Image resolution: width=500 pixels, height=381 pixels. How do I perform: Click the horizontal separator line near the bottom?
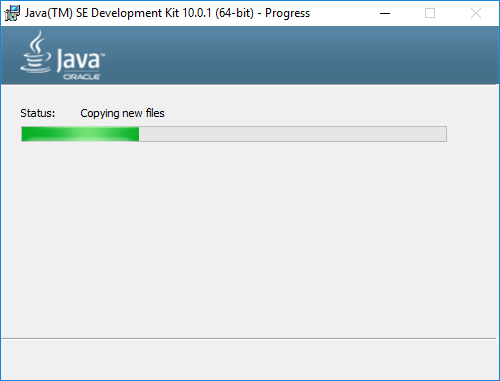(248, 339)
